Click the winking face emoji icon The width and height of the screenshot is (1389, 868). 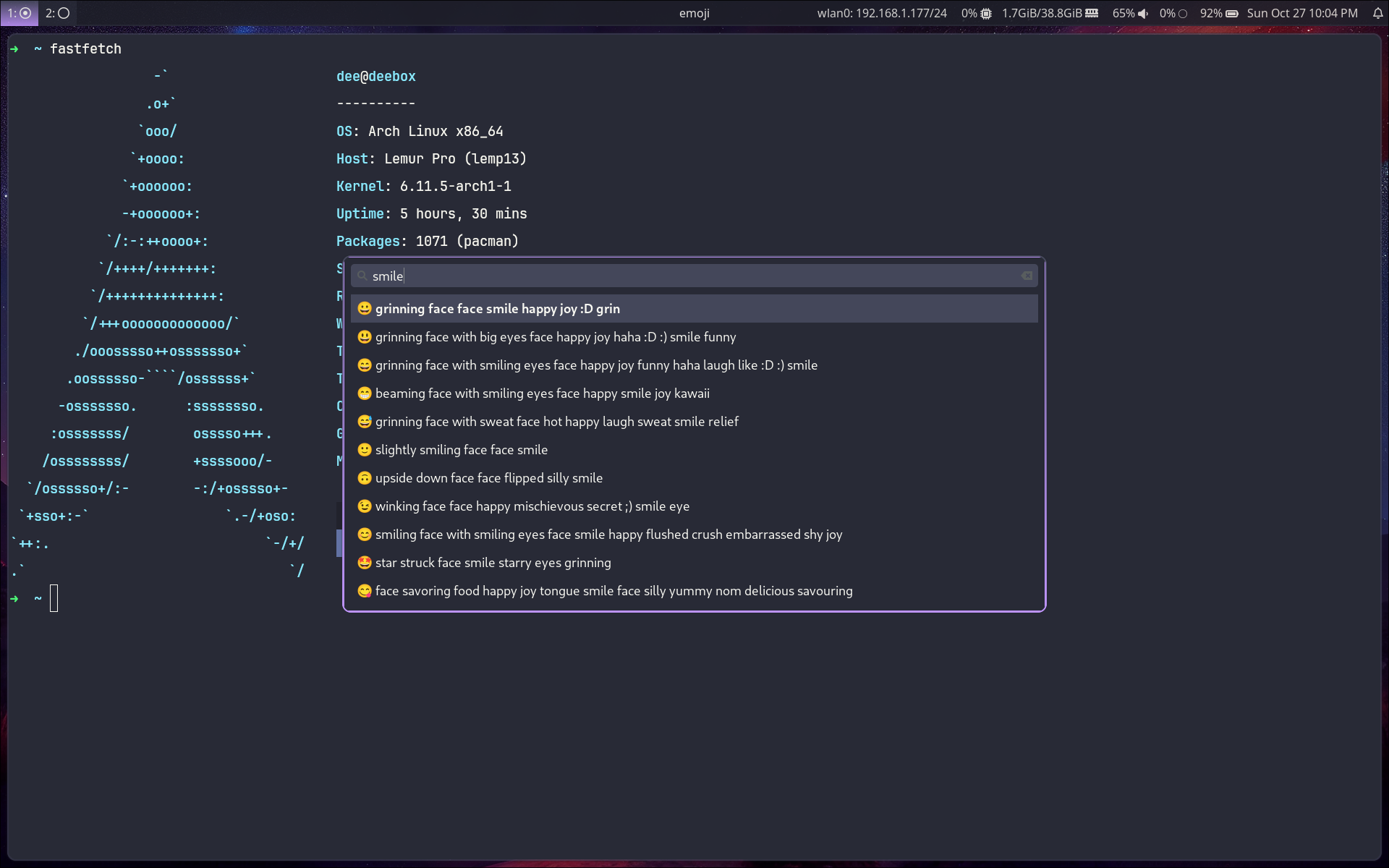365,506
